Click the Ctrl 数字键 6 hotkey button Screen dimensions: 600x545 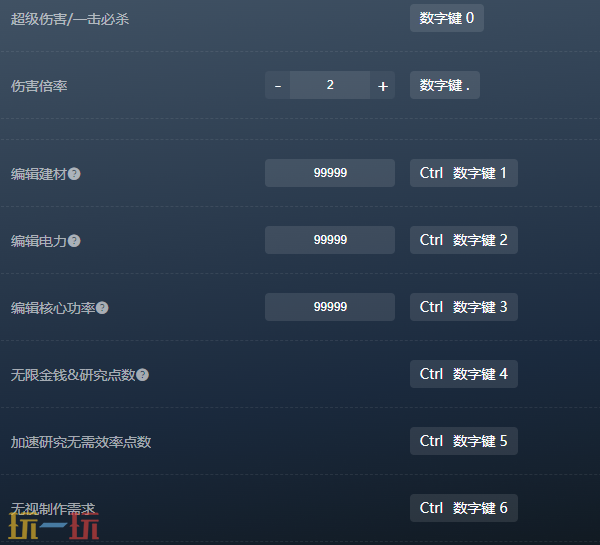[x=464, y=508]
